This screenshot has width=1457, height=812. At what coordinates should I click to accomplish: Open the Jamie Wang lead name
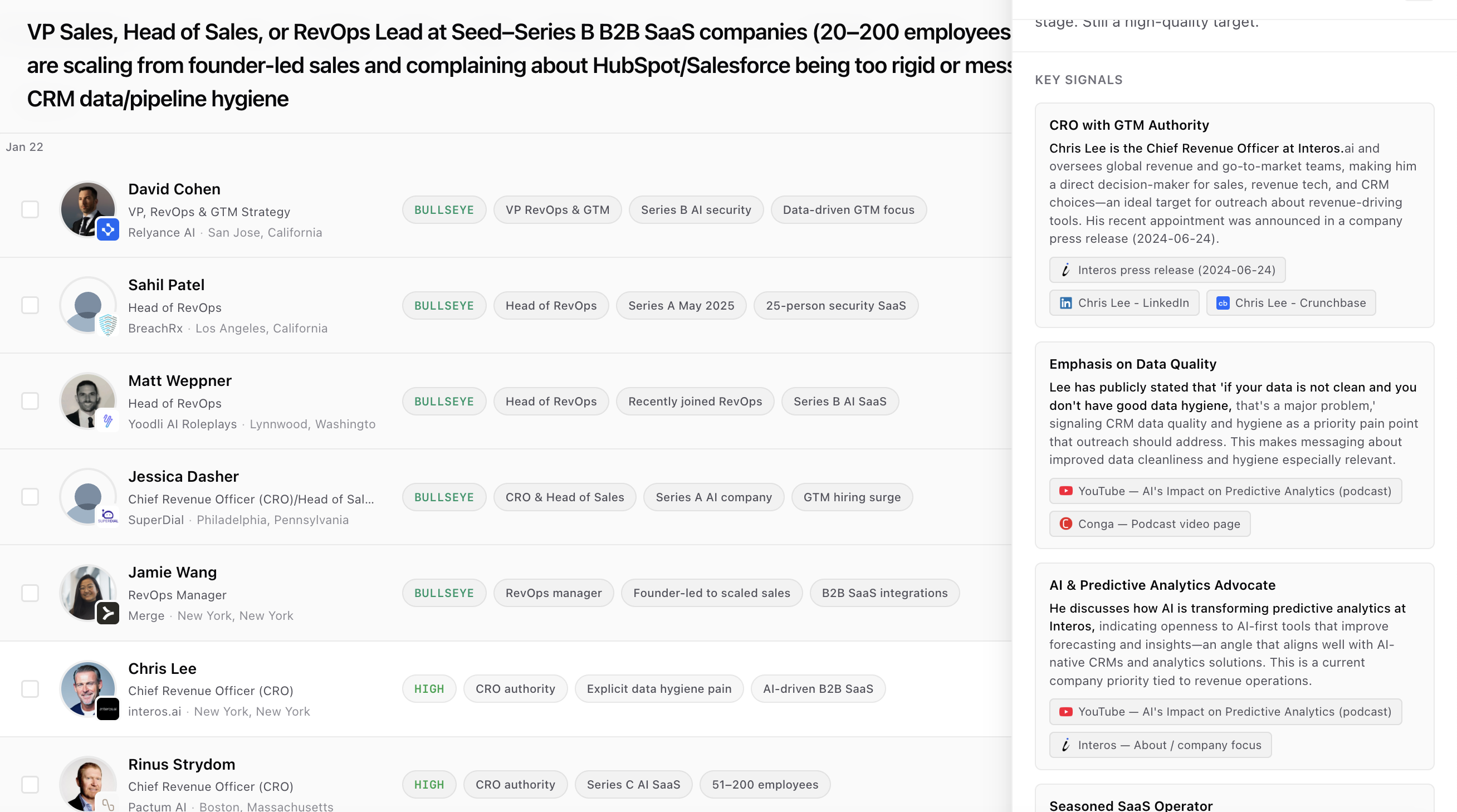(x=173, y=573)
